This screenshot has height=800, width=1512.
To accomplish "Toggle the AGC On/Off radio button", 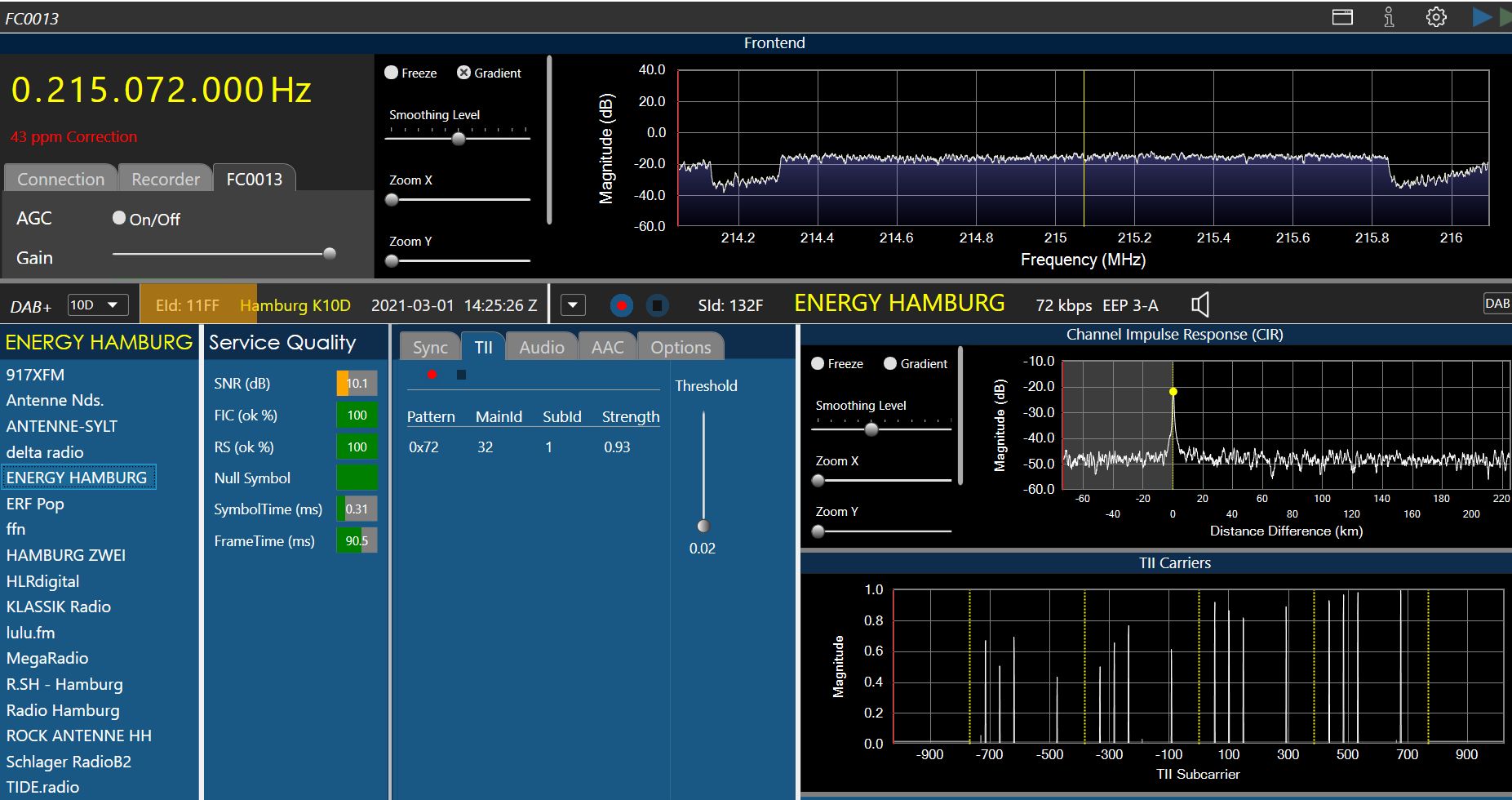I will (119, 218).
